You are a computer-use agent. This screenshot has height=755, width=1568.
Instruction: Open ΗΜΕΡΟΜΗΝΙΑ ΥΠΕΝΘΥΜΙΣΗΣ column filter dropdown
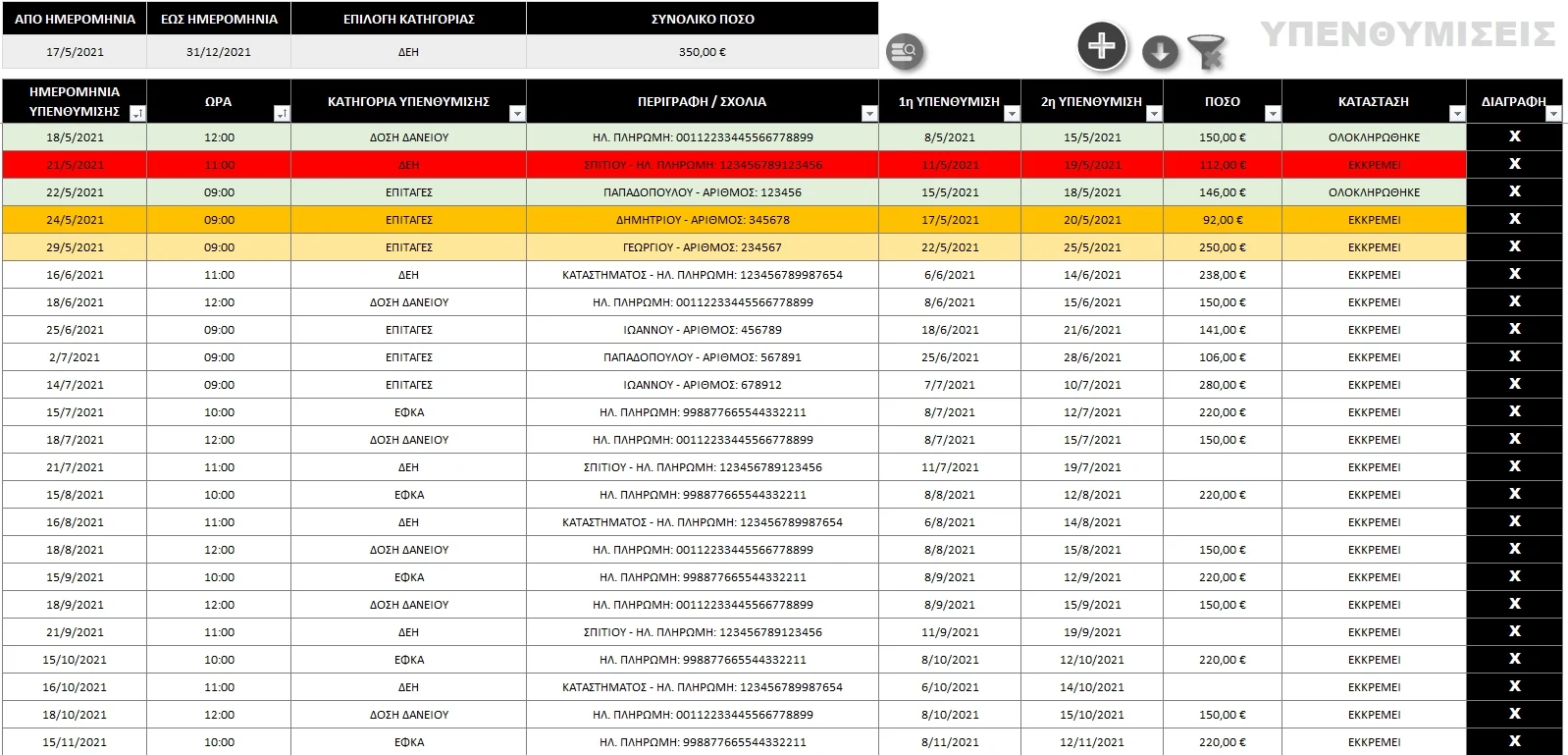pyautogui.click(x=137, y=114)
